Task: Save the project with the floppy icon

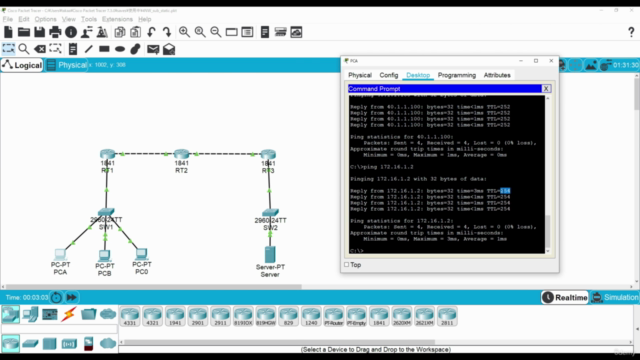Action: (x=39, y=32)
